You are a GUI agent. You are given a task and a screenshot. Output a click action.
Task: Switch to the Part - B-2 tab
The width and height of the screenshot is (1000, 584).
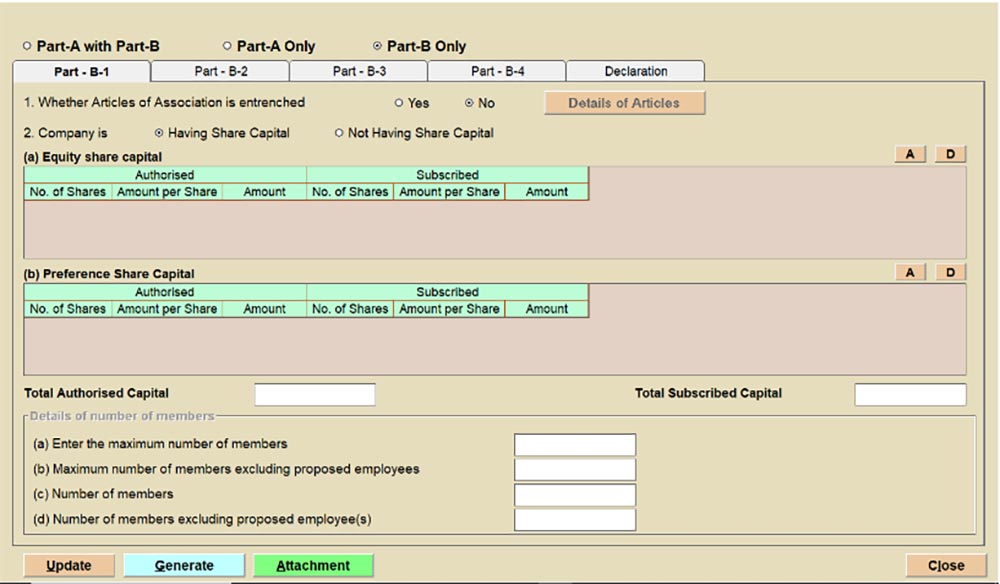point(220,72)
